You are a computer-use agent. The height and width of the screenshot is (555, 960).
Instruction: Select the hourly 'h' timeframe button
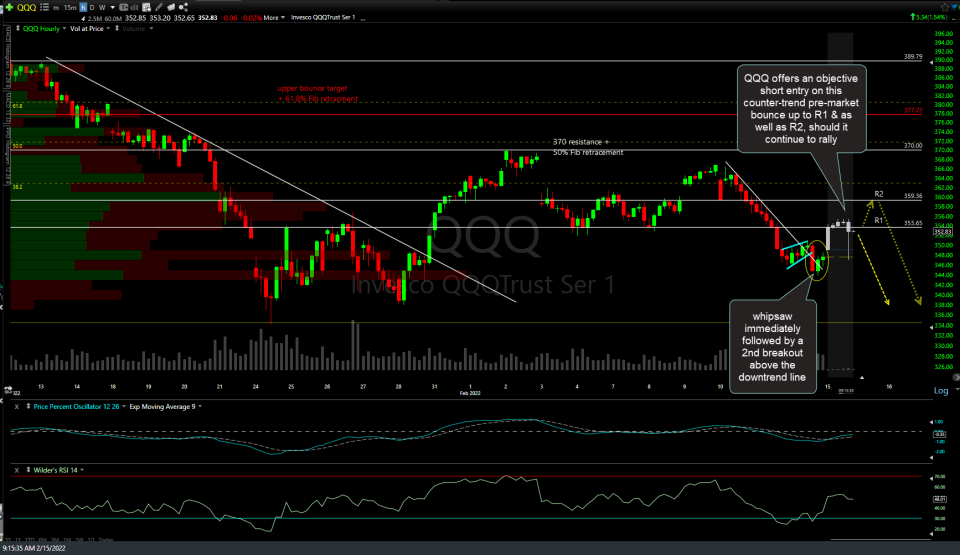(83, 7)
